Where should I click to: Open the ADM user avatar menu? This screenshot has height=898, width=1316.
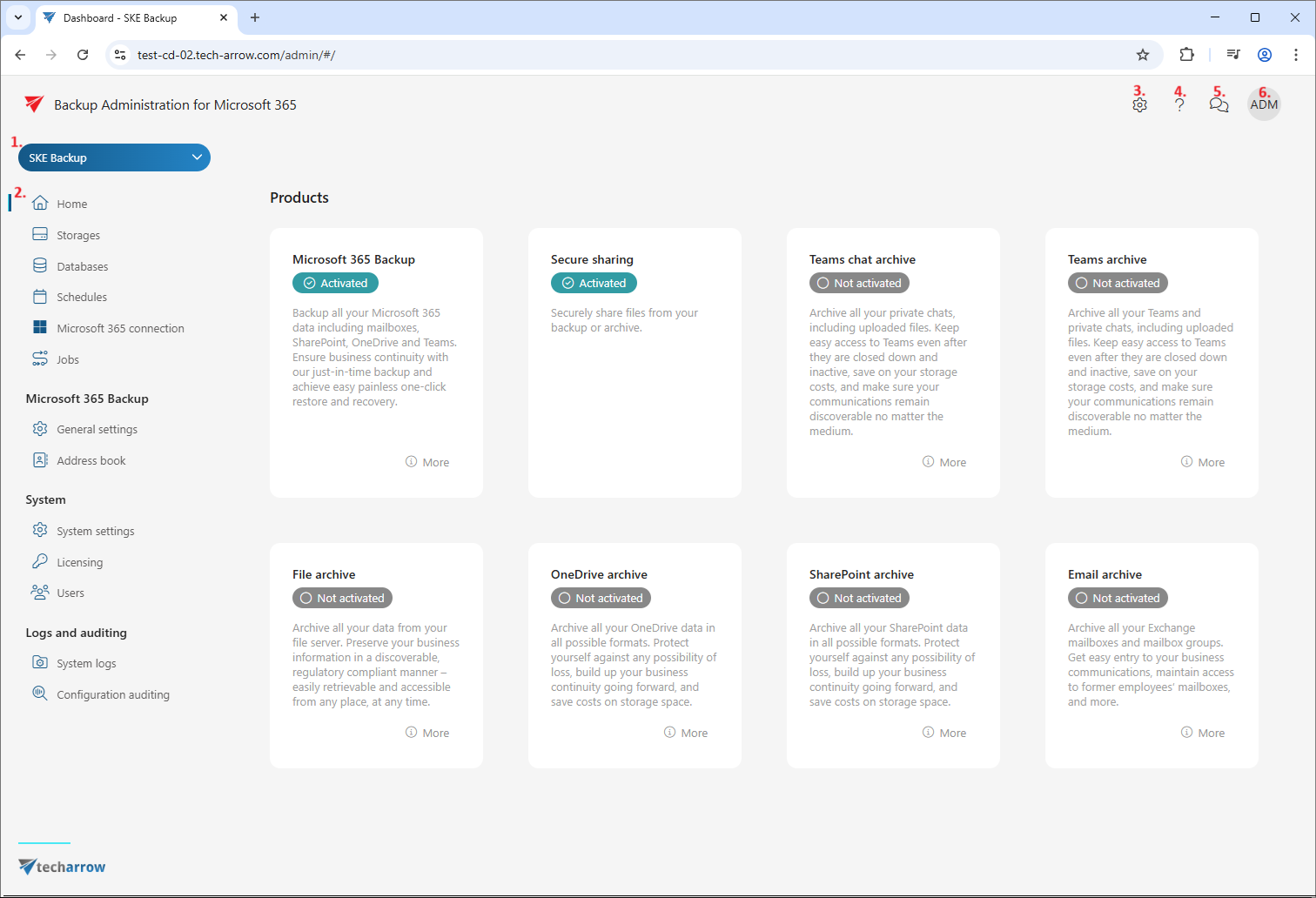pos(1264,104)
